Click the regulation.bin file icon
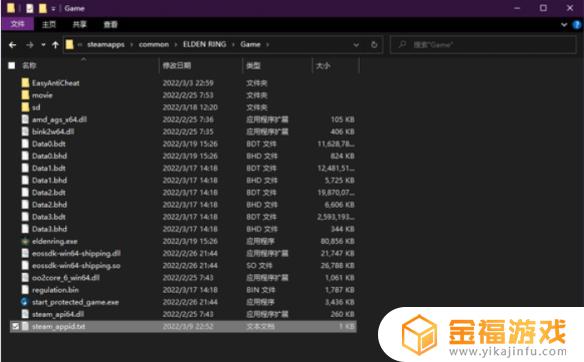This screenshot has height=362, width=584. tap(25, 290)
